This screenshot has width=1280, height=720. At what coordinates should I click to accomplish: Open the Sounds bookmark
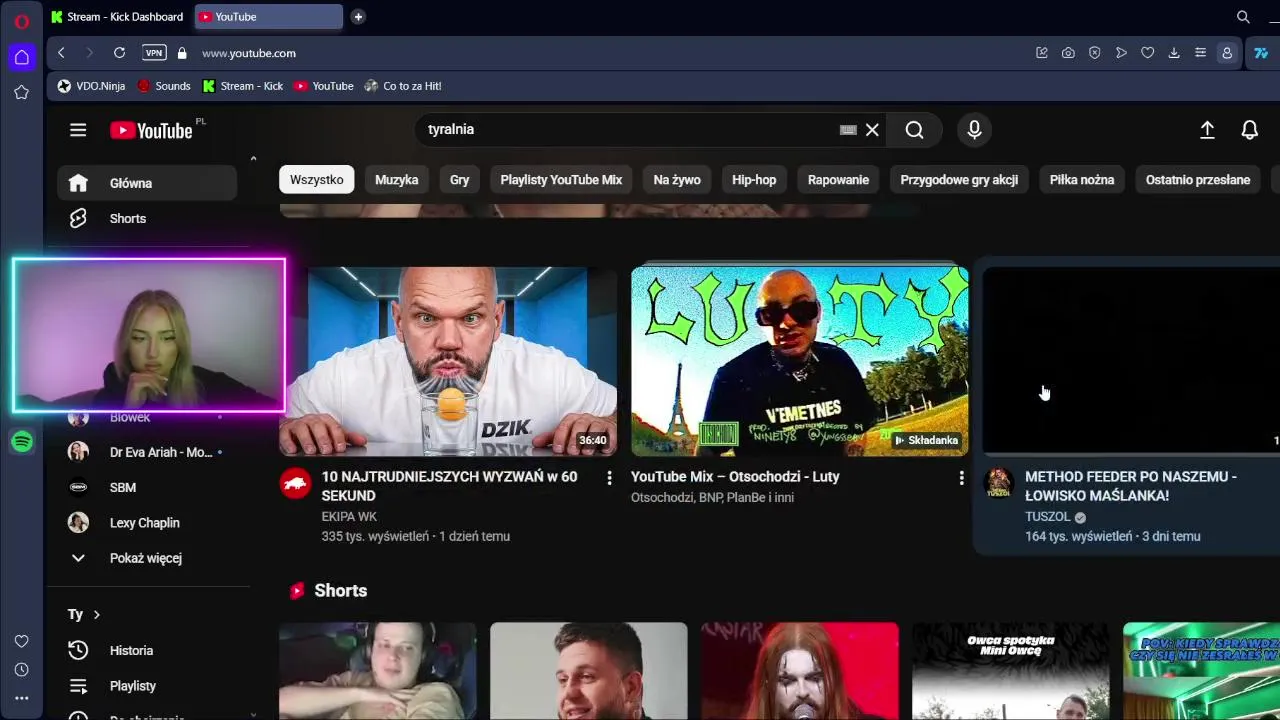pos(163,86)
